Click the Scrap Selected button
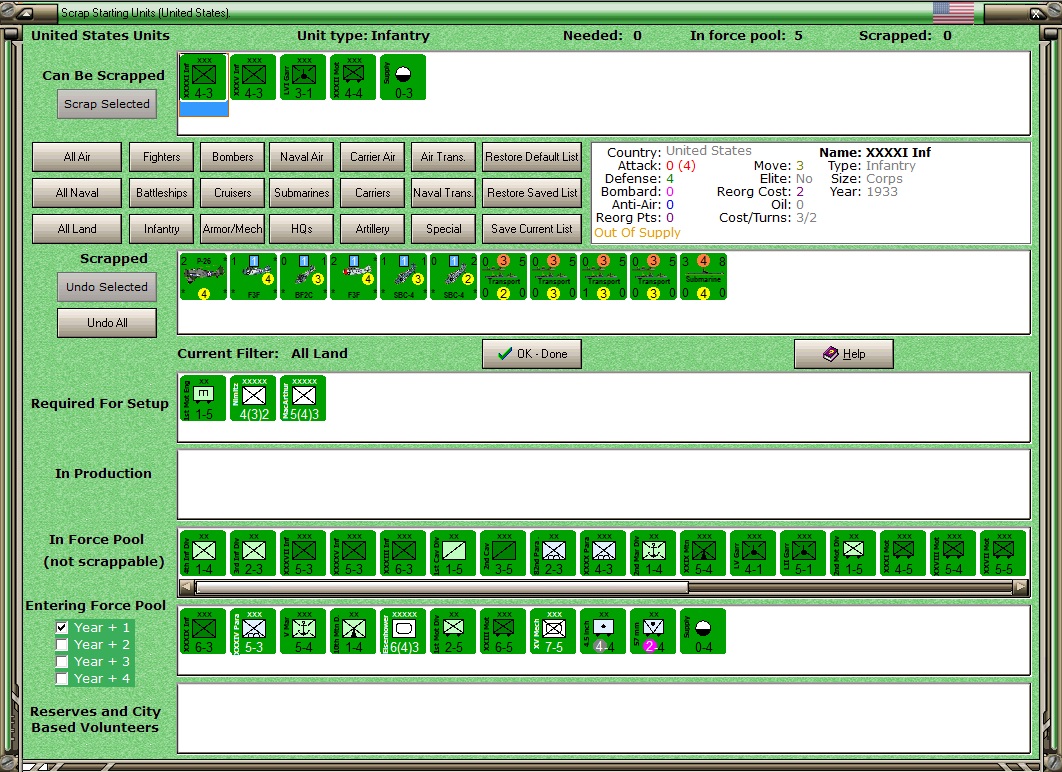 click(107, 104)
